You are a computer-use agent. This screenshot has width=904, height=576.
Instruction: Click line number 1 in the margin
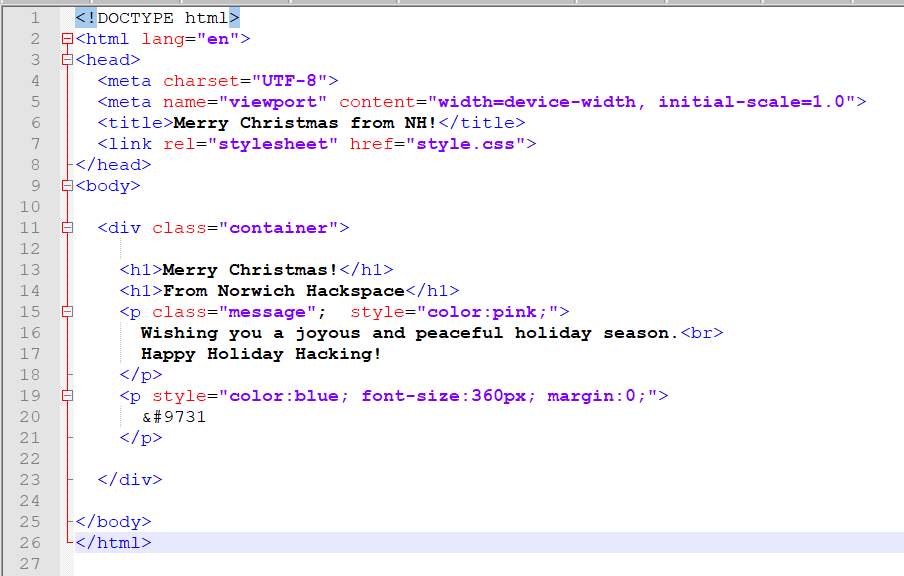coord(35,18)
